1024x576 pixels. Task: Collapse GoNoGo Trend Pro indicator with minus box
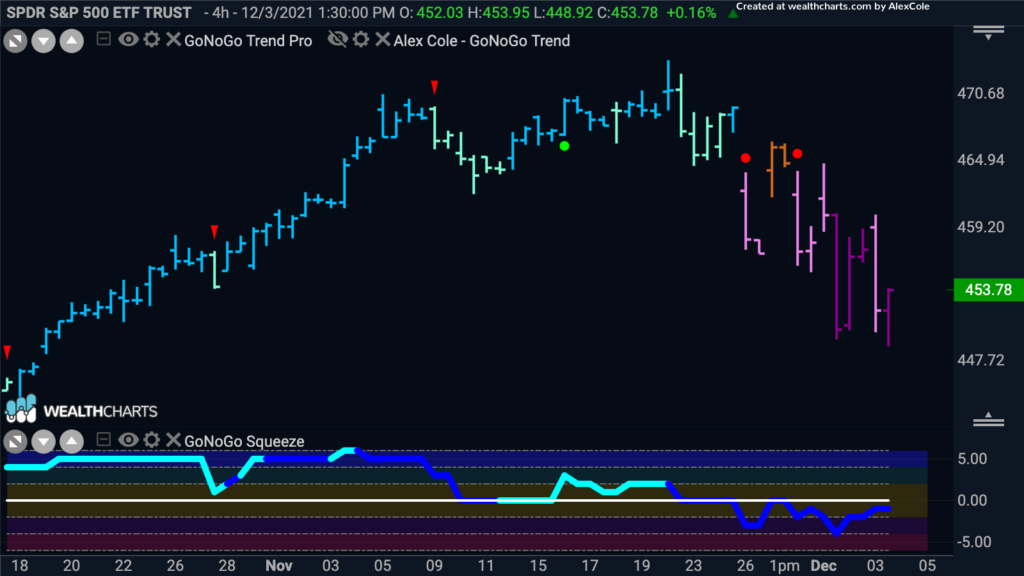(103, 39)
